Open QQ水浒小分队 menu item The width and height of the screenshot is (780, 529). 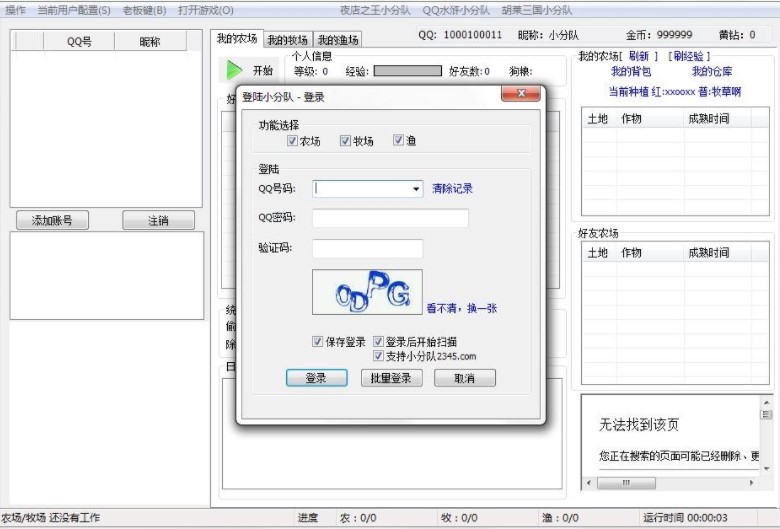point(456,10)
